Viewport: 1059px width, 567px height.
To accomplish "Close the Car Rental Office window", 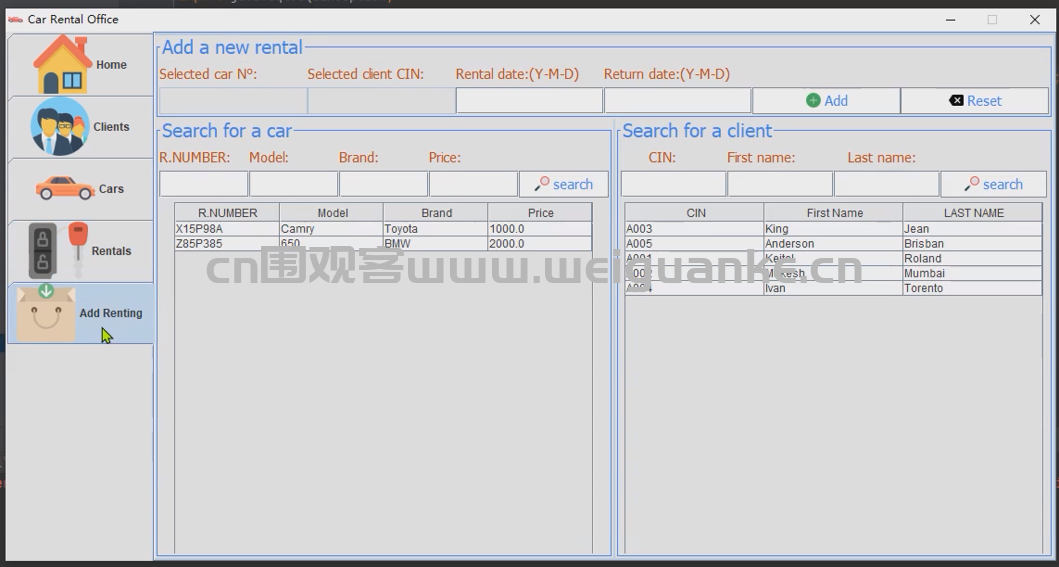I will click(1035, 20).
